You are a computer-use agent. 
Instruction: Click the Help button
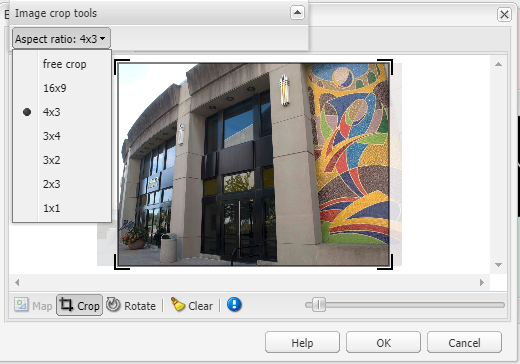pyautogui.click(x=302, y=342)
